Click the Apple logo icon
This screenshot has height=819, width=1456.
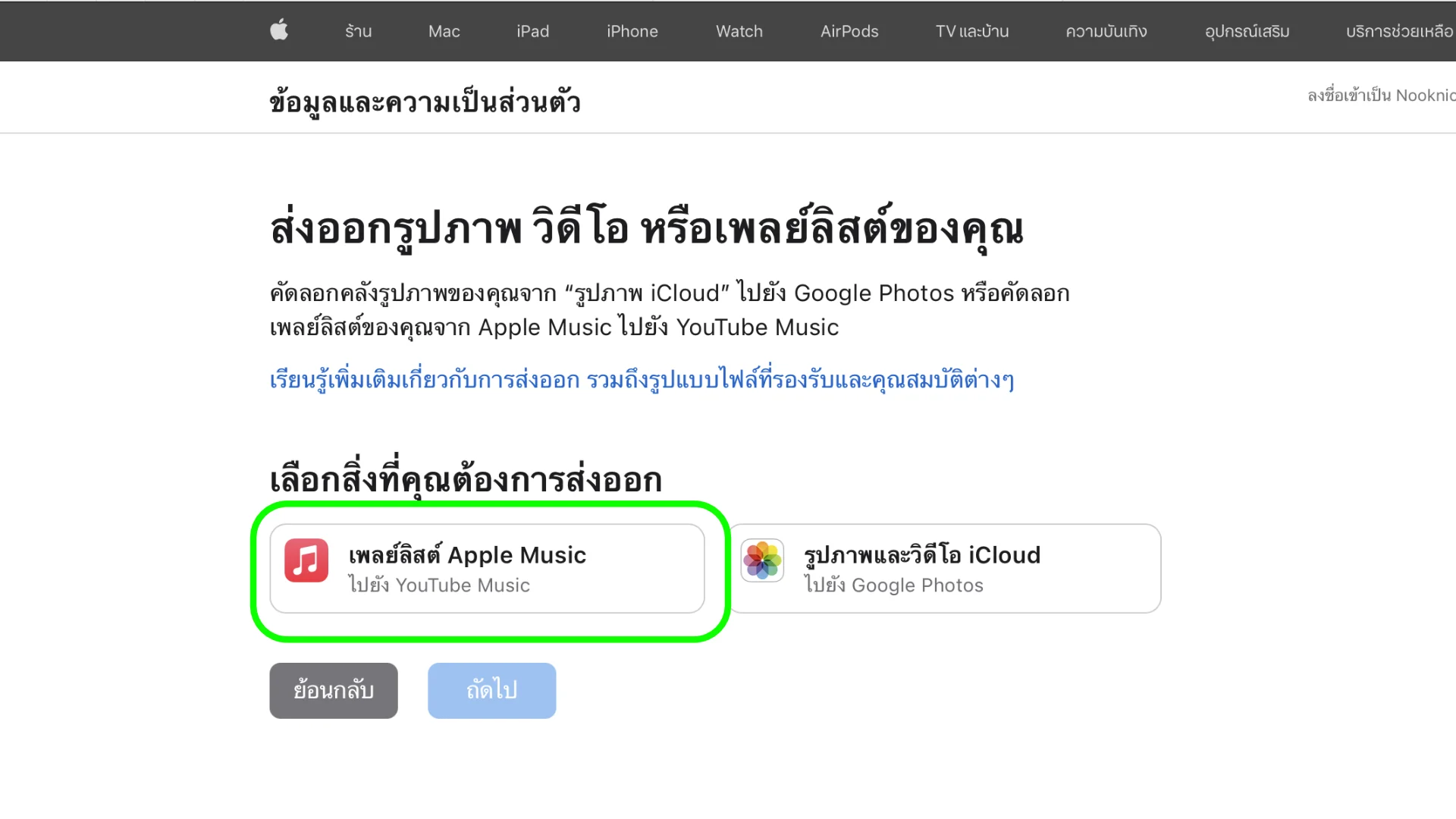click(x=279, y=31)
